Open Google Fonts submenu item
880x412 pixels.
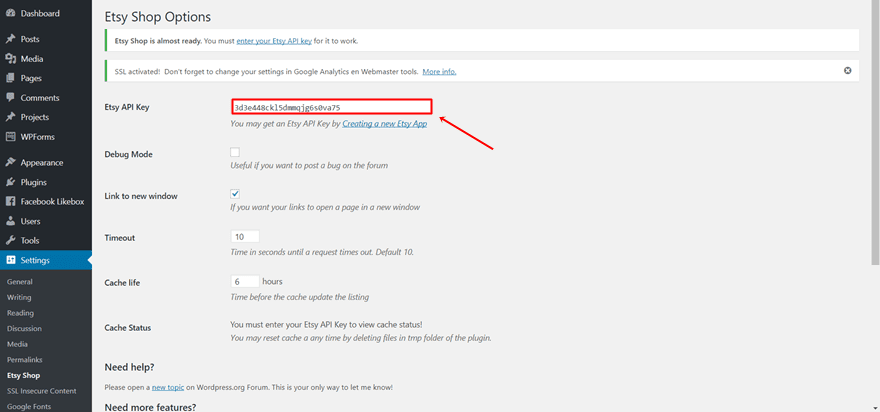click(29, 406)
